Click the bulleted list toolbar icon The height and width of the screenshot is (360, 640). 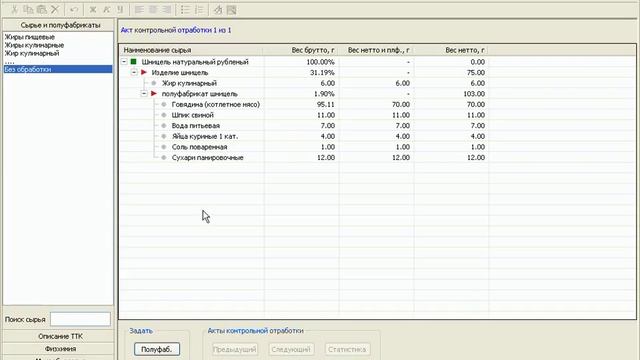click(x=185, y=9)
